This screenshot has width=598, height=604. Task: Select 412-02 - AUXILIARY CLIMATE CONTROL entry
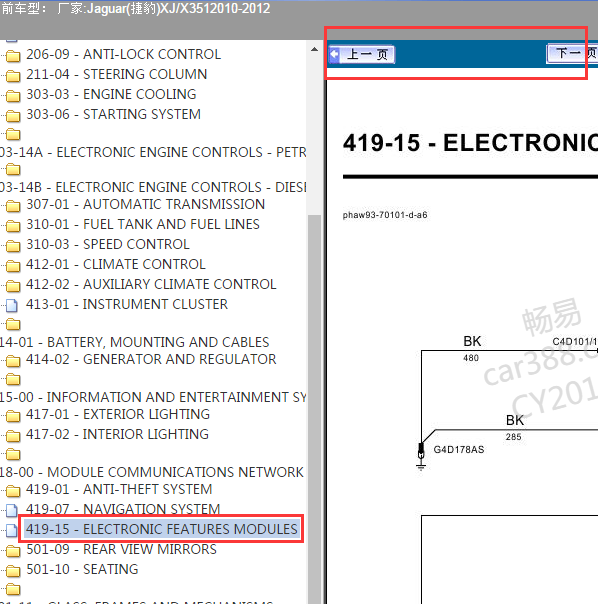[151, 284]
